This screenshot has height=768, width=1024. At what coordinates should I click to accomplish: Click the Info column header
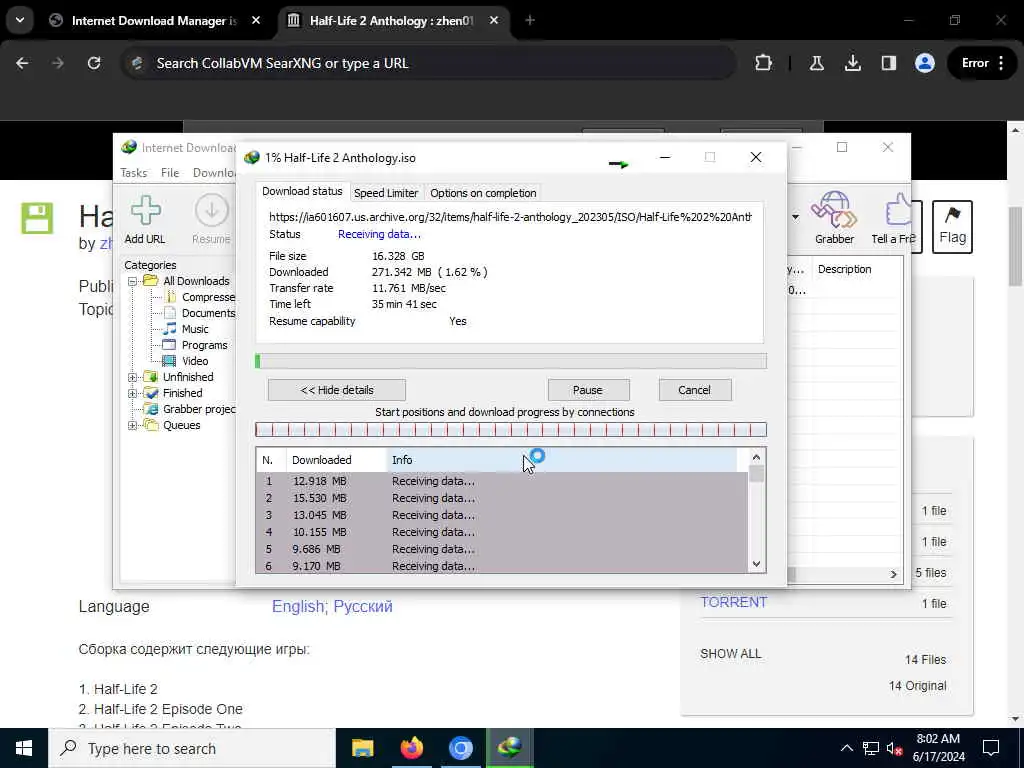562,460
